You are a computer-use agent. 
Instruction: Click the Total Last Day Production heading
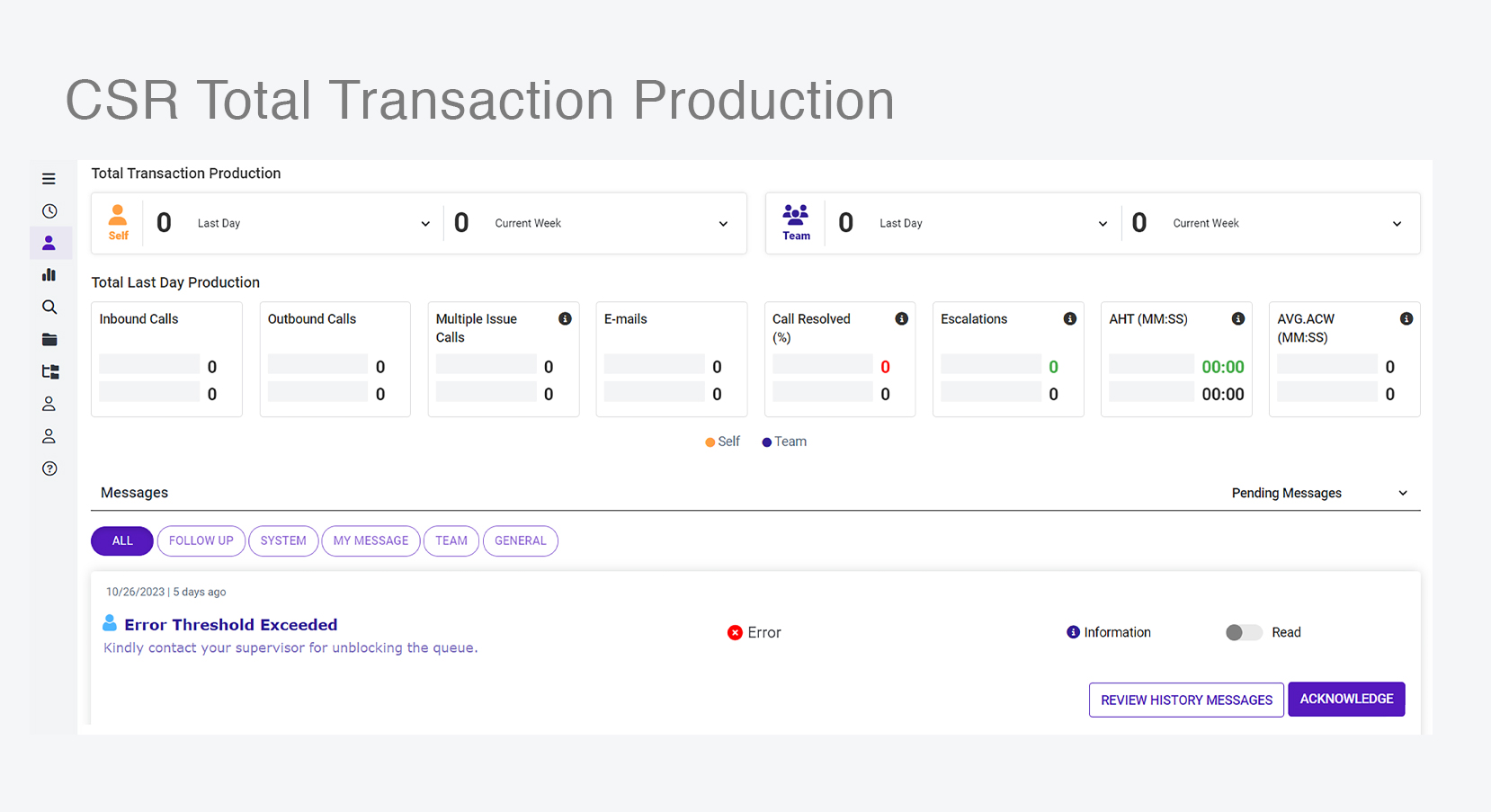click(x=175, y=282)
